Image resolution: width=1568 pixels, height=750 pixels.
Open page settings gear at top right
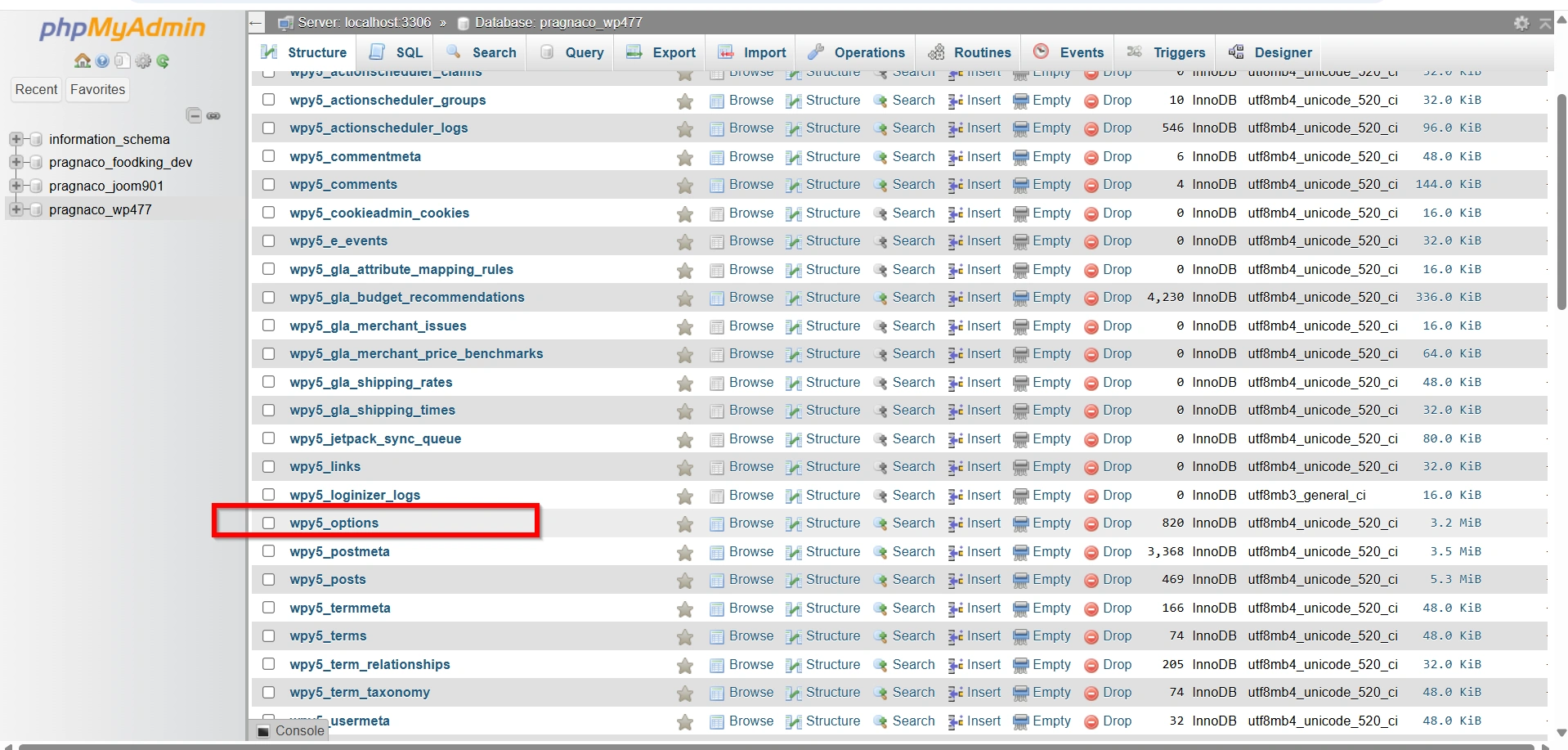1521,23
